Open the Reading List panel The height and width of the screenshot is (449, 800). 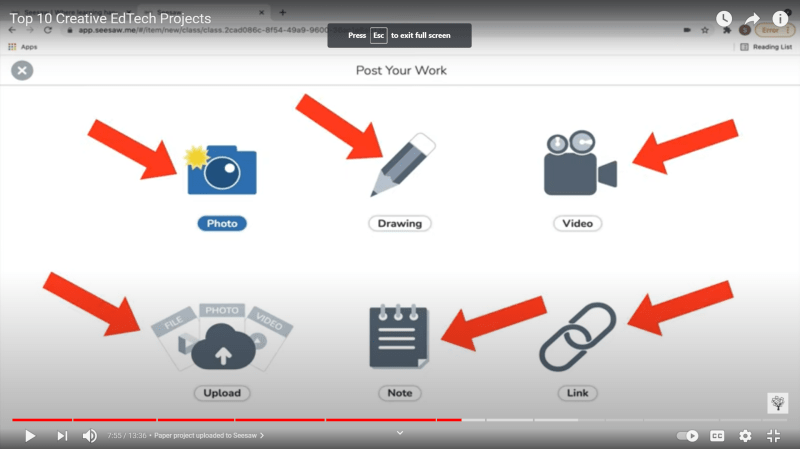[x=766, y=46]
